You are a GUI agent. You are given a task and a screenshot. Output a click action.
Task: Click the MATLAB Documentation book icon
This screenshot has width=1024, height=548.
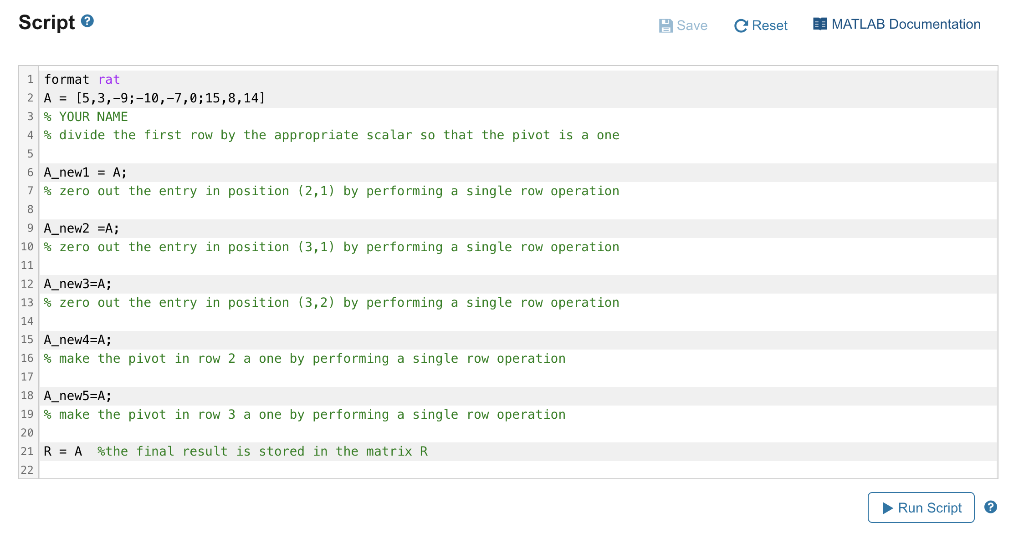(x=820, y=24)
